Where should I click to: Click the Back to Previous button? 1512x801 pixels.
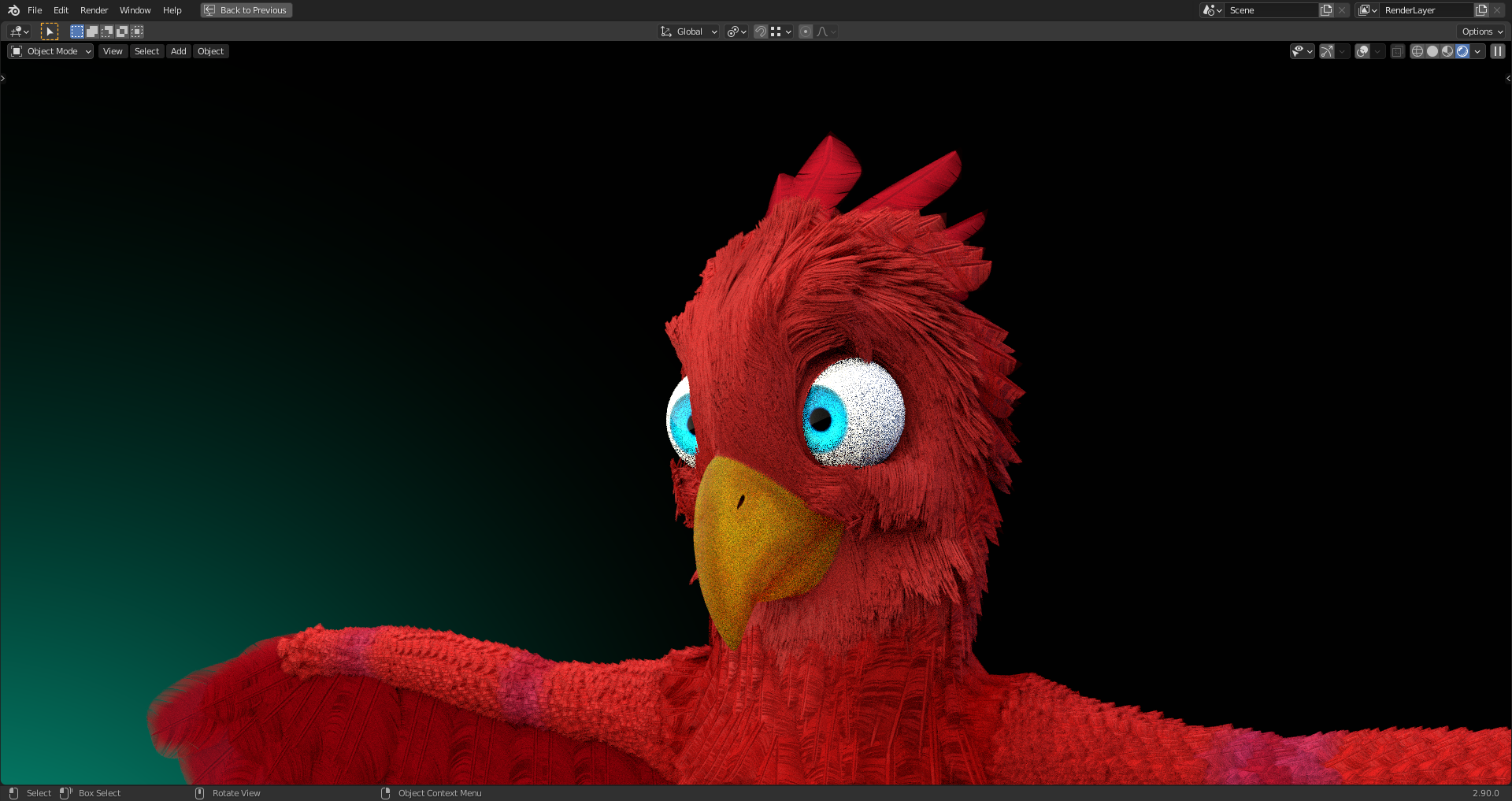pyautogui.click(x=246, y=9)
